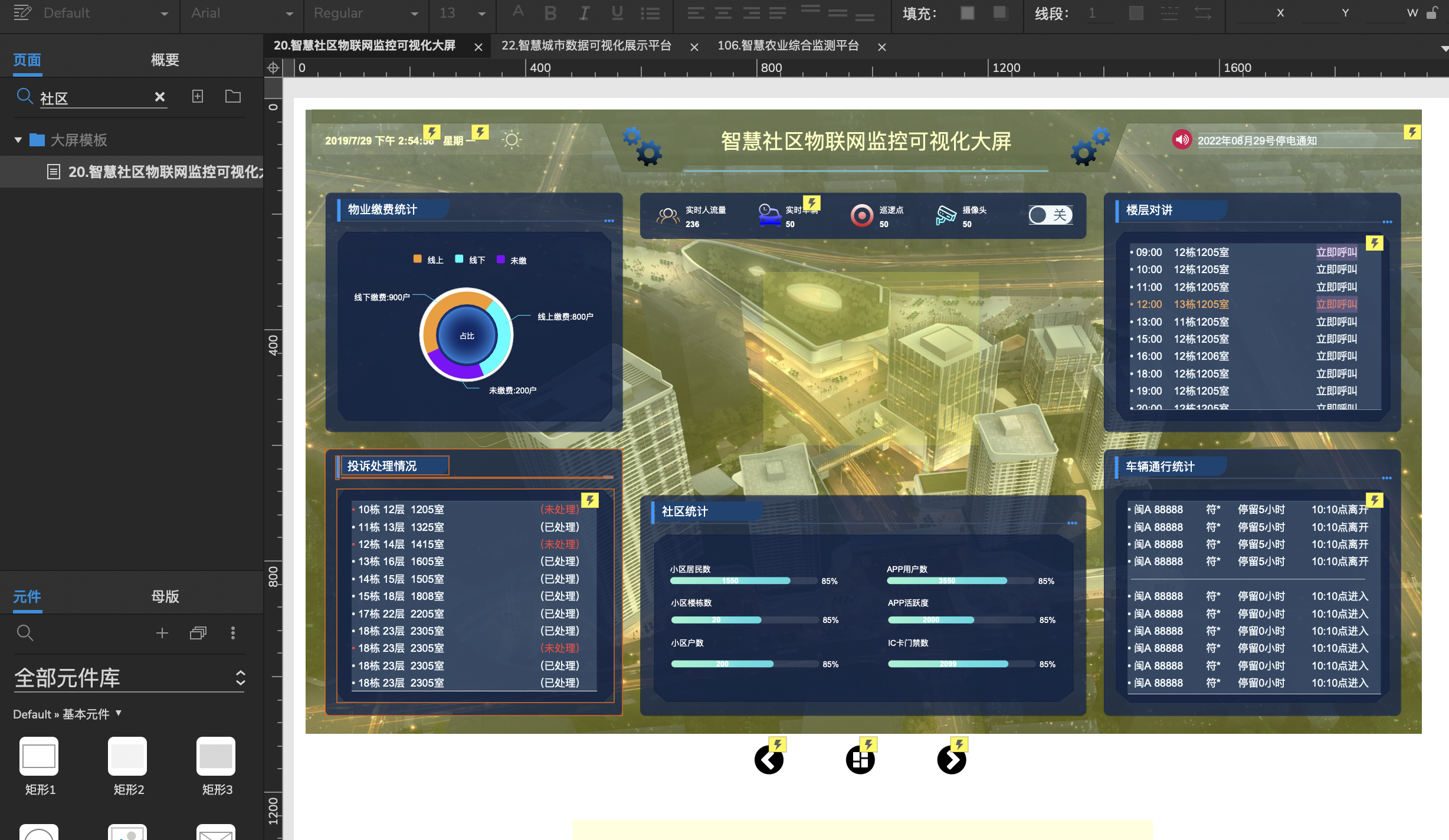This screenshot has height=840, width=1449.
Task: Switch to the 概要 panel tab
Action: (165, 60)
